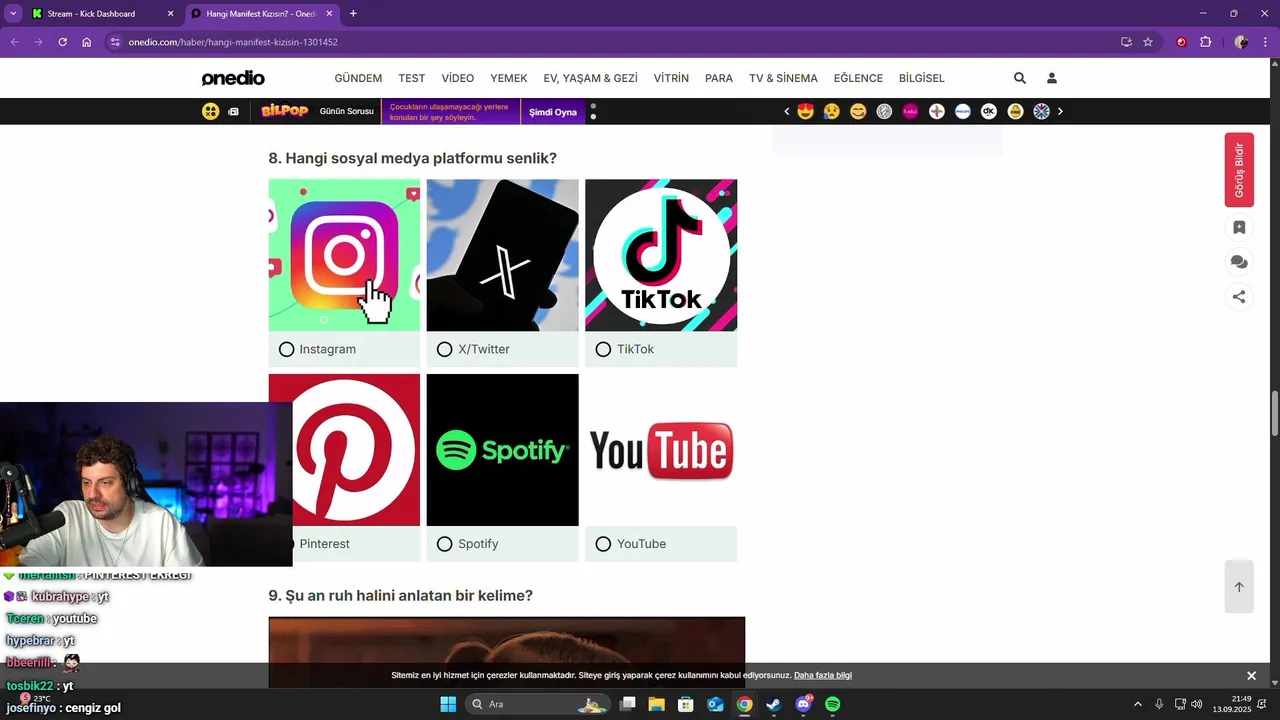Open Spotify from the taskbar

pos(833,704)
